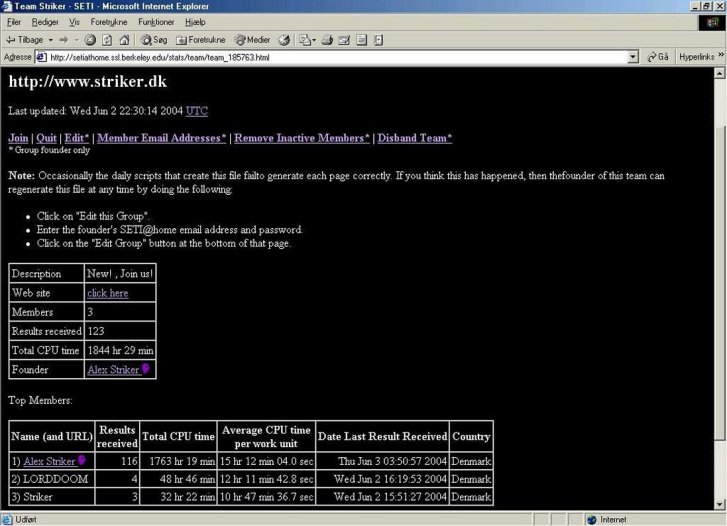
Task: Click the Discuss toolbar icon
Action: [x=362, y=40]
